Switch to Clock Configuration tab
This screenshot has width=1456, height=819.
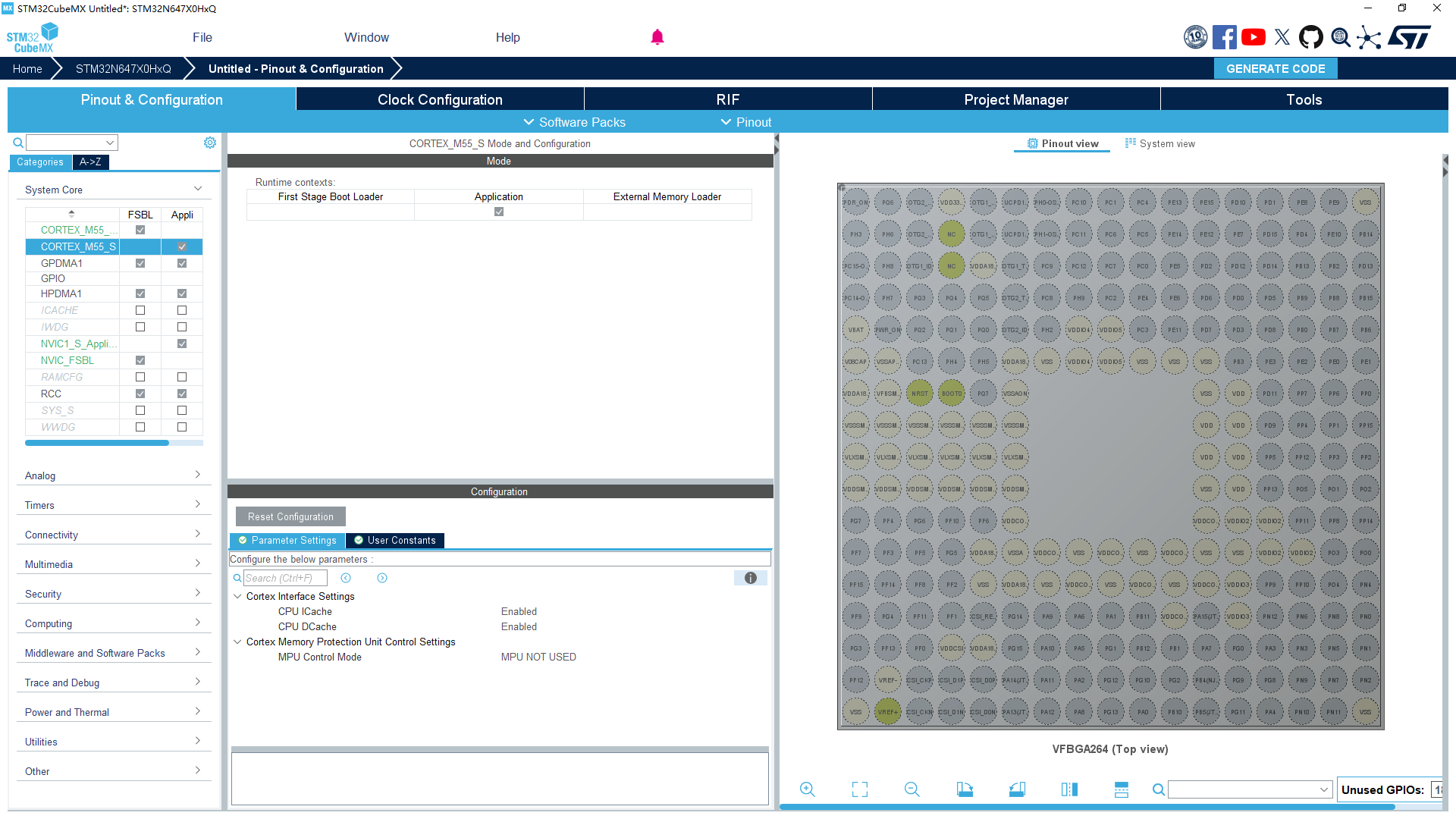(x=440, y=99)
